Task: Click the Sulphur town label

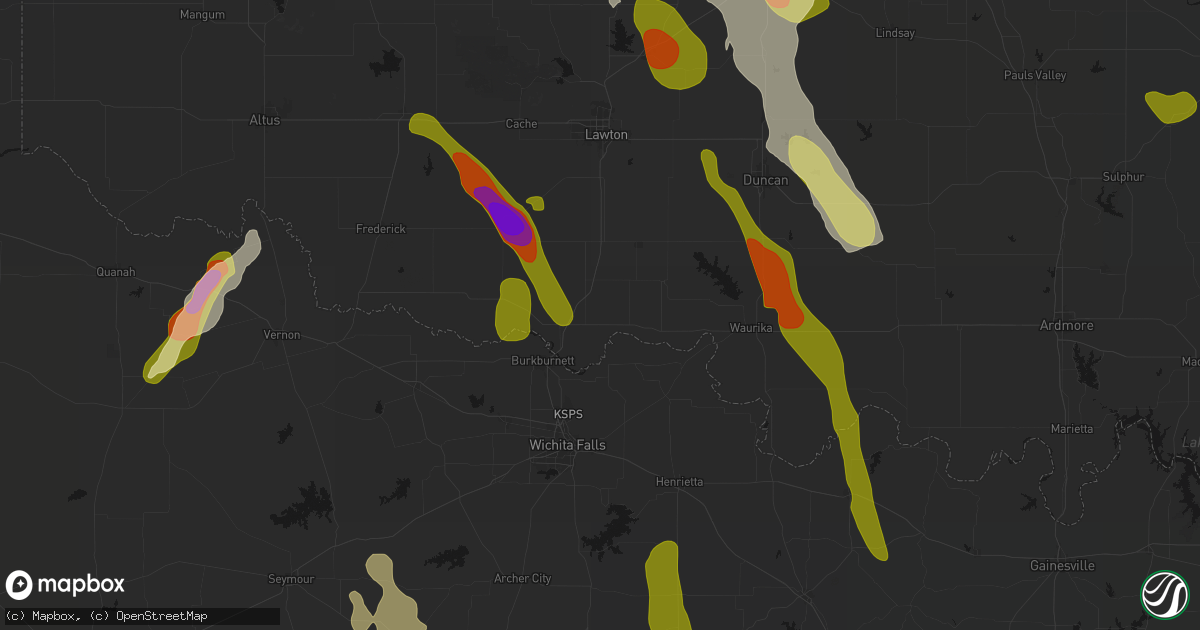Action: pos(1123,177)
